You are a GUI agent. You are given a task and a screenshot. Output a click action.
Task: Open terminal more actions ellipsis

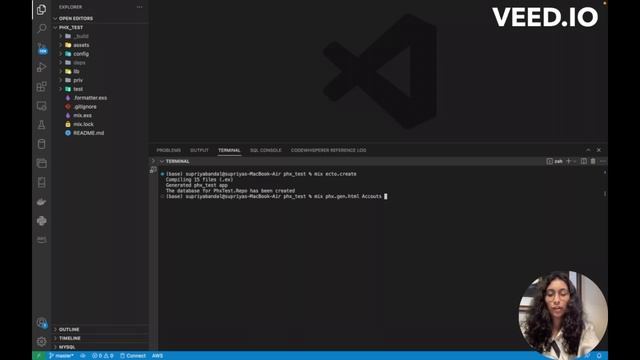point(602,161)
